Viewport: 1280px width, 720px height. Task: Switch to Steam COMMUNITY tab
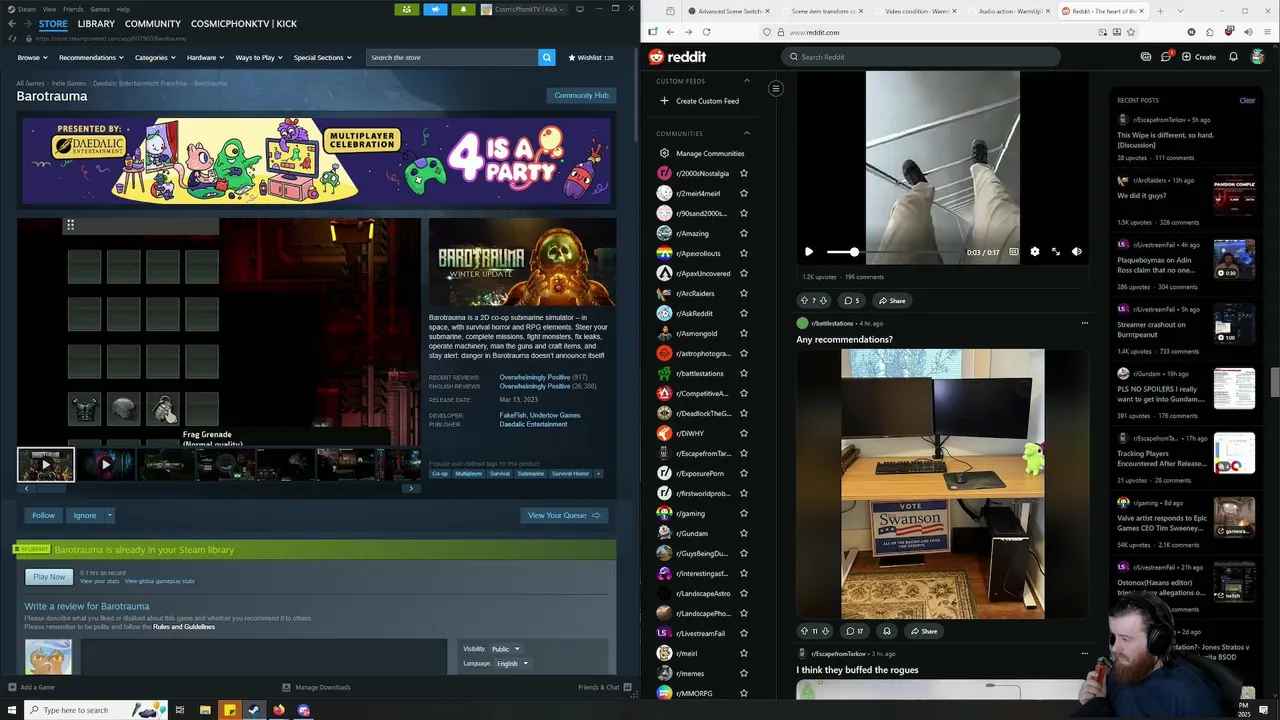point(153,23)
